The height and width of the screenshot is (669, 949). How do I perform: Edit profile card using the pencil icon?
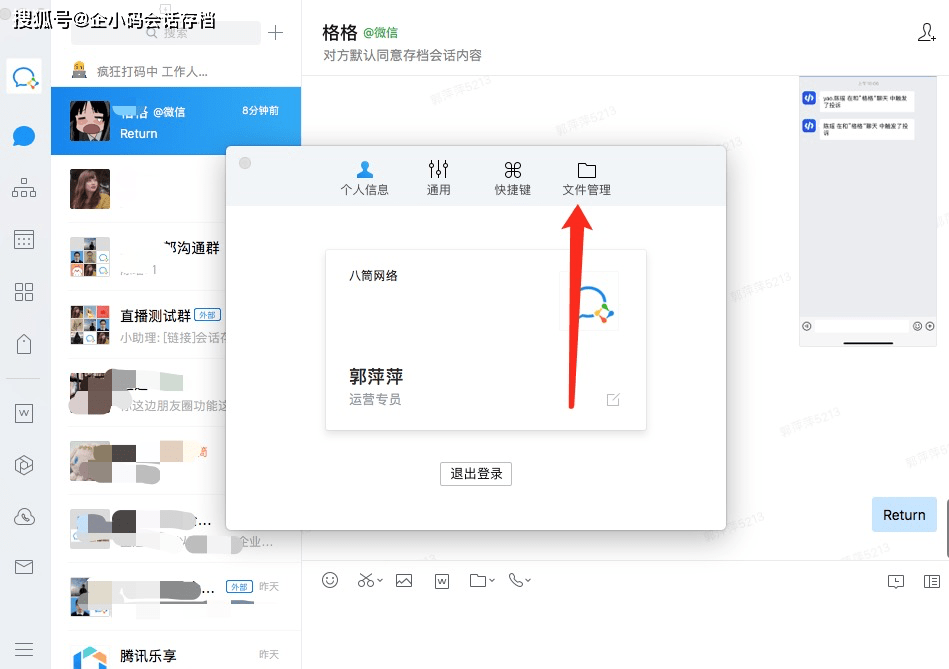613,400
